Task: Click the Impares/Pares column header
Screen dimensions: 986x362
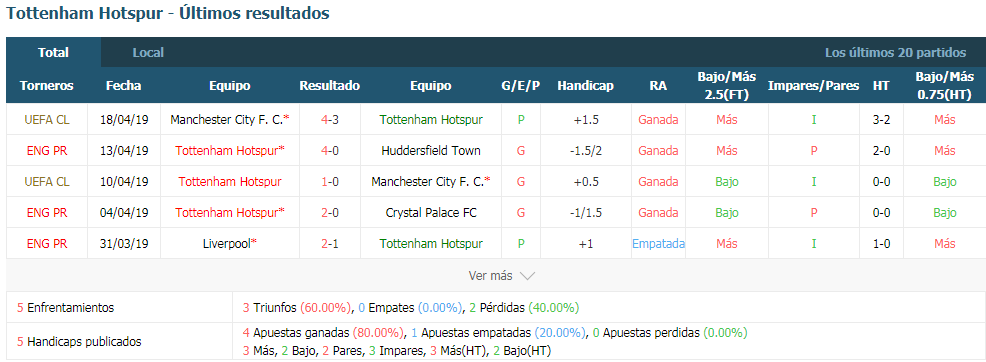Action: pos(814,85)
